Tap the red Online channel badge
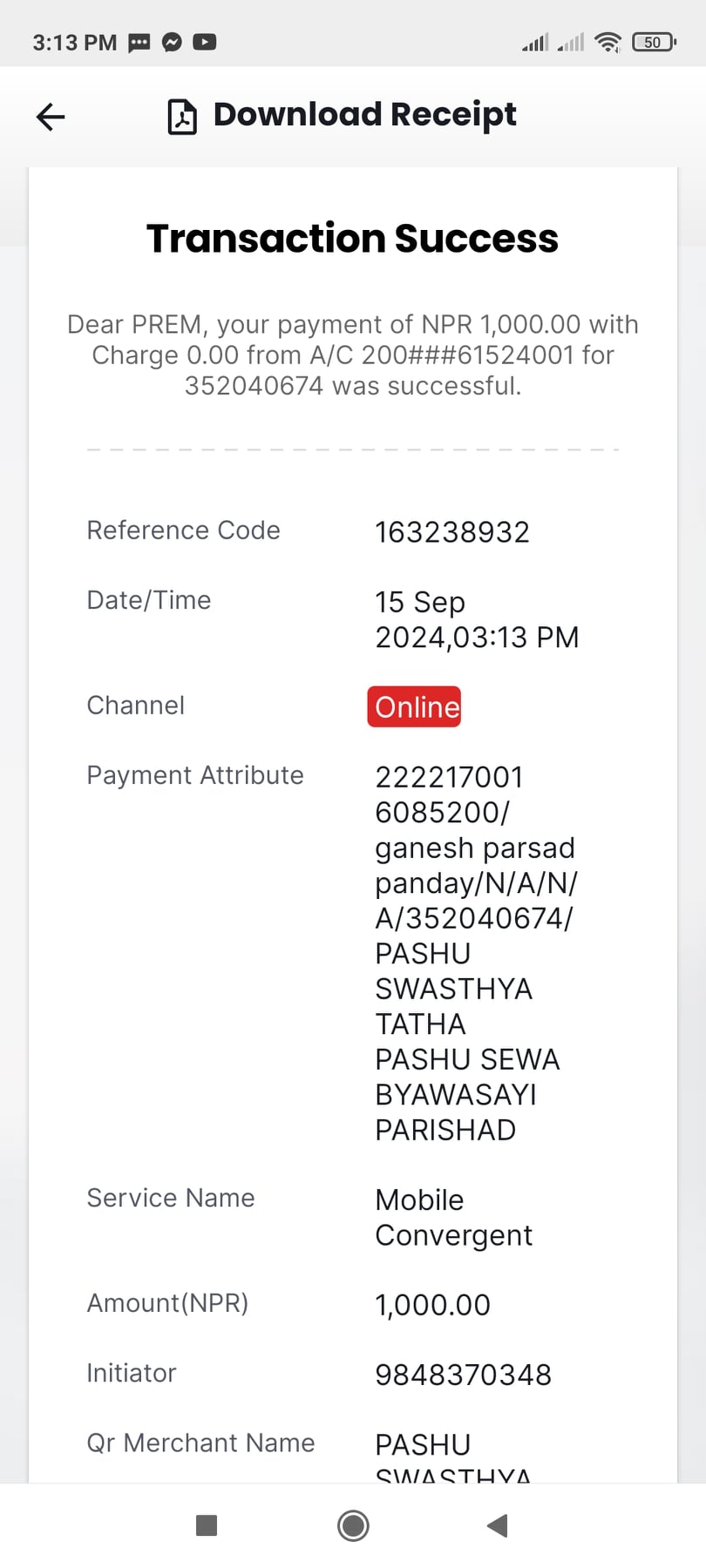 tap(414, 706)
